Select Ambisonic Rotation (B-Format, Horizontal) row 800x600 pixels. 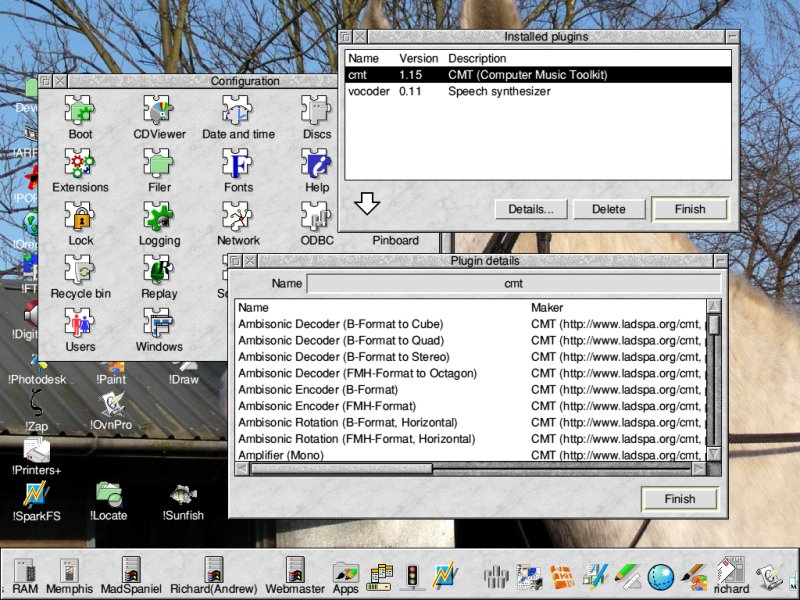[470, 422]
